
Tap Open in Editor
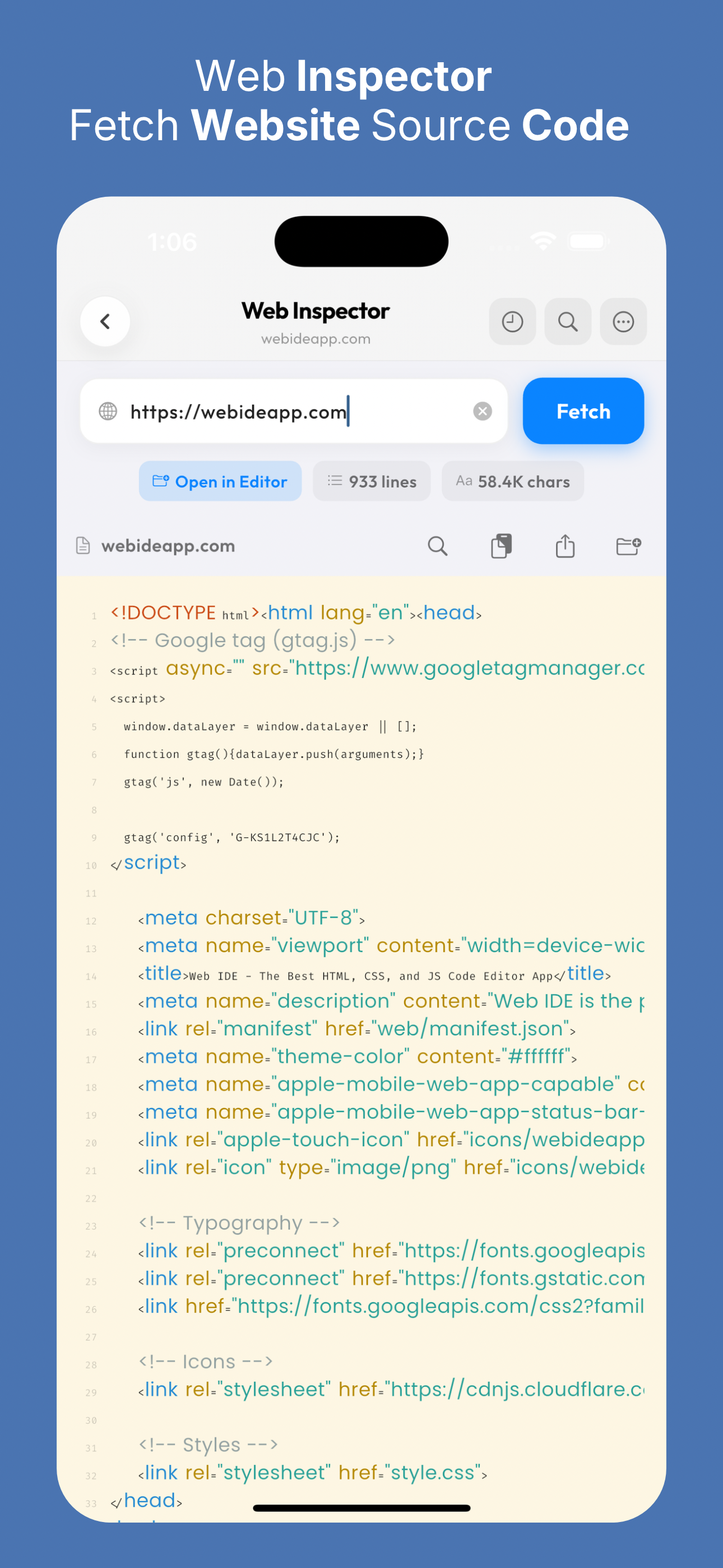point(220,482)
